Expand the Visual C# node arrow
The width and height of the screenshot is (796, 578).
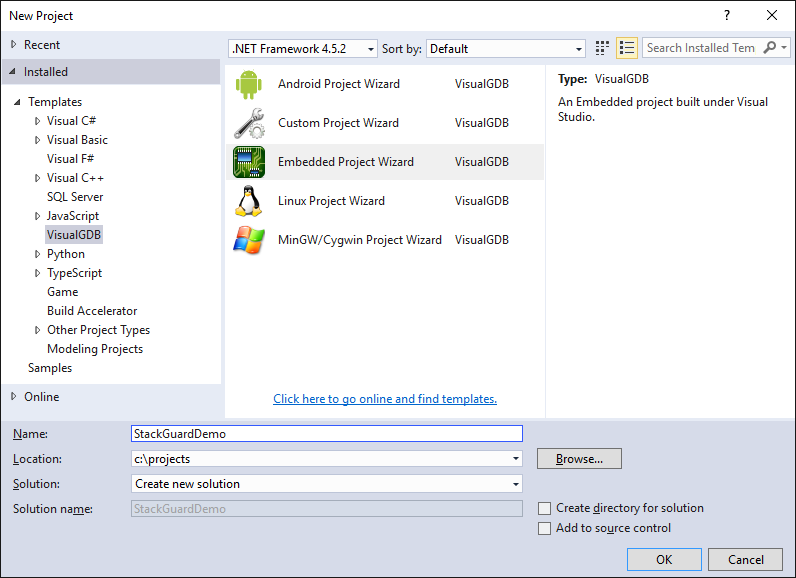[37, 121]
